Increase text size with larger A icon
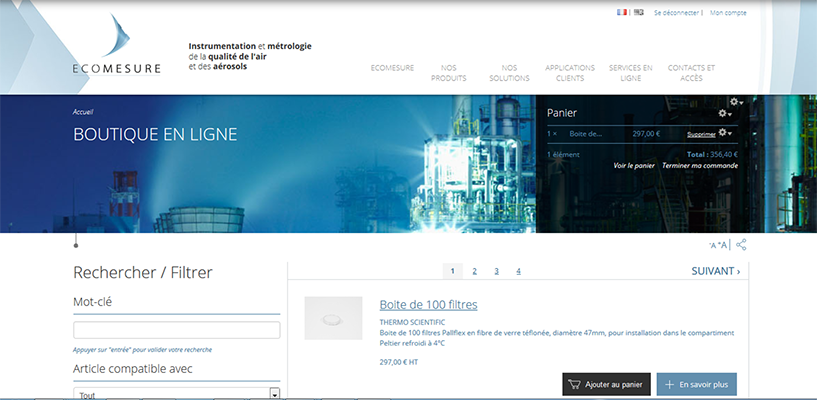Image resolution: width=817 pixels, height=400 pixels. (x=723, y=245)
